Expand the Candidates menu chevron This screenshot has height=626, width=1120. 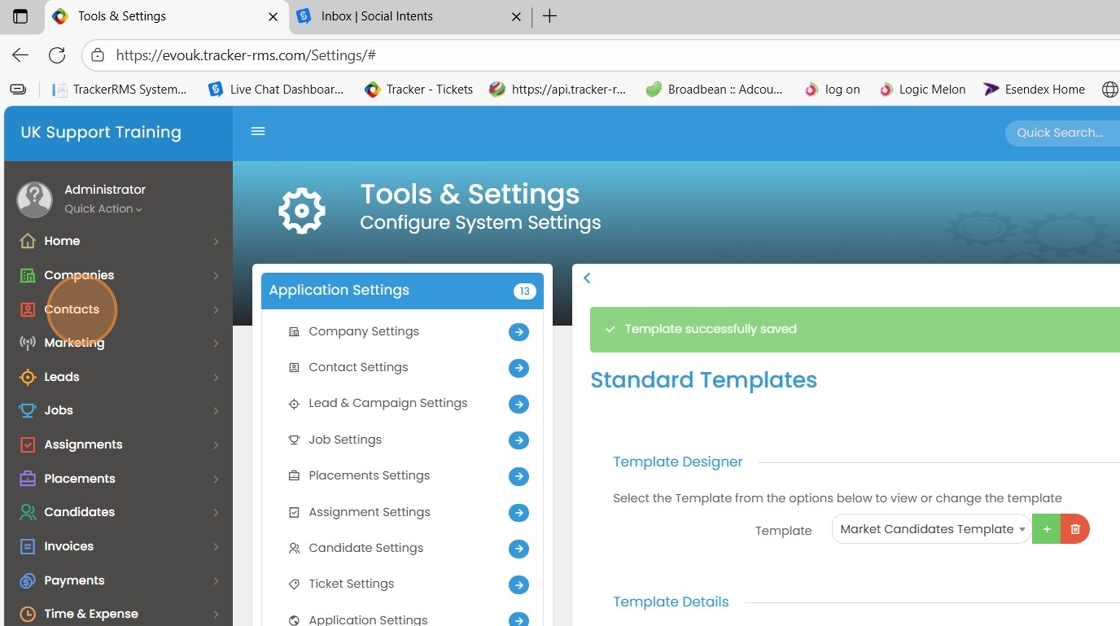pos(216,512)
